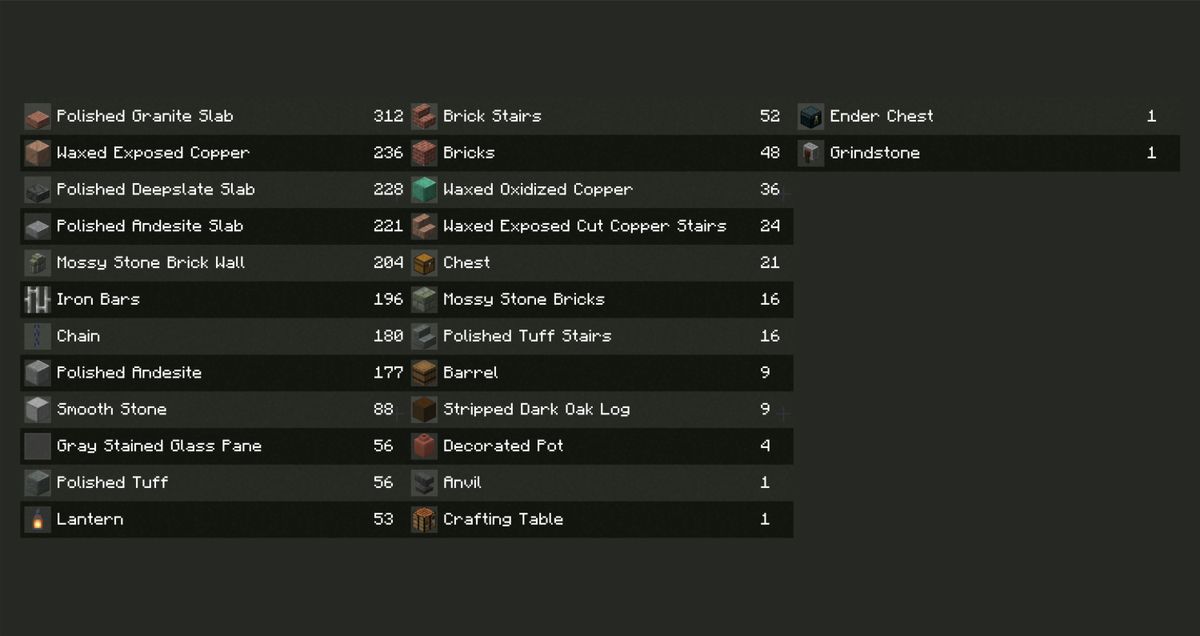This screenshot has height=636, width=1200.
Task: Click the Lantern item icon
Action: click(x=37, y=520)
